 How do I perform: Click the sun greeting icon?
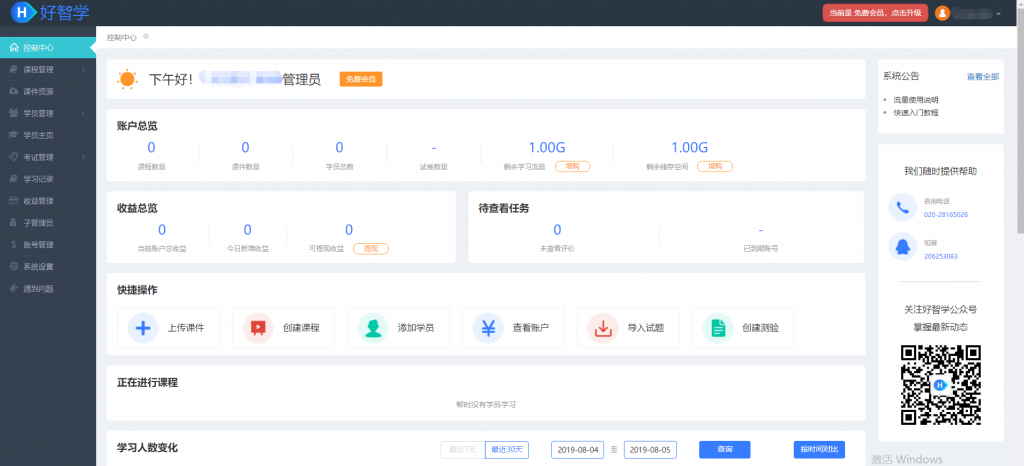(x=127, y=80)
